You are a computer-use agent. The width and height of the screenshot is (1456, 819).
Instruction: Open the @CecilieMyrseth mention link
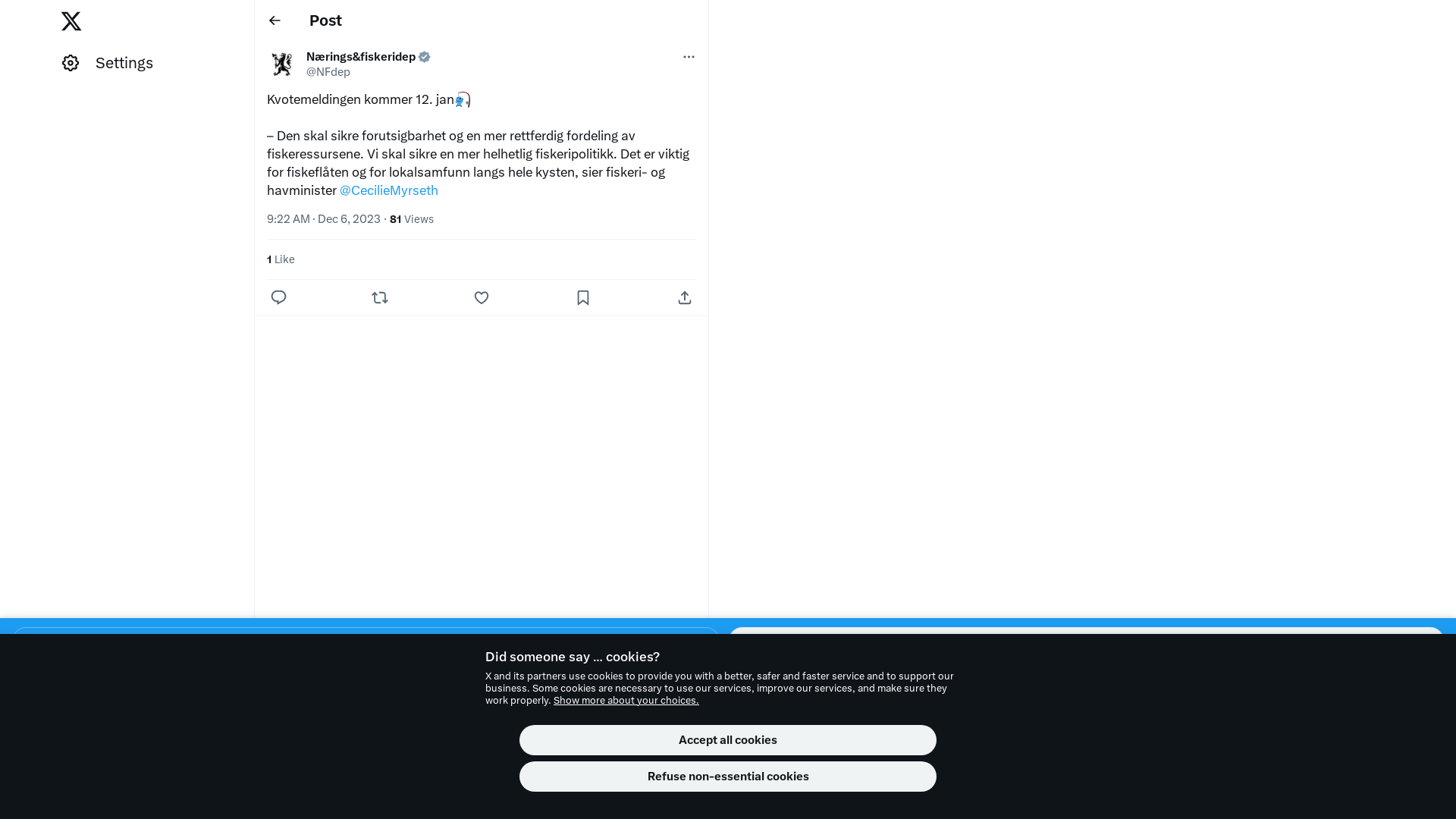coord(389,190)
